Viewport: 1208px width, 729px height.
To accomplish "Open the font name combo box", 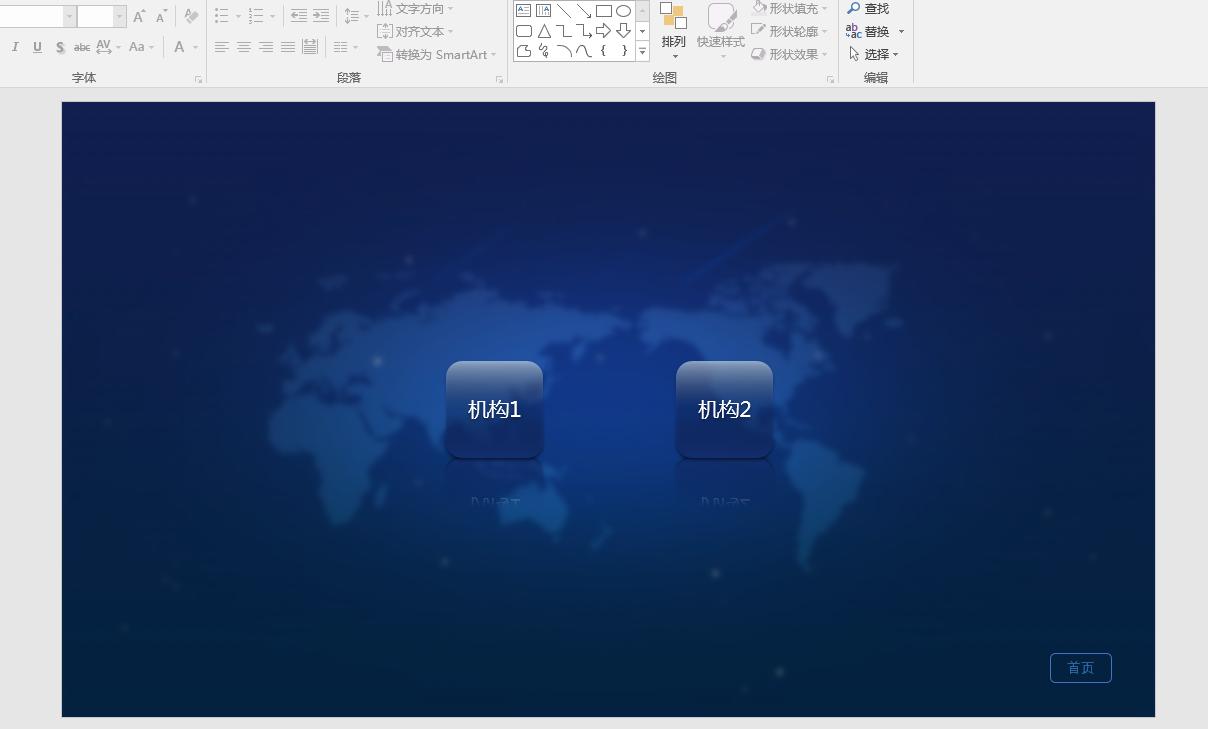I will [x=38, y=16].
